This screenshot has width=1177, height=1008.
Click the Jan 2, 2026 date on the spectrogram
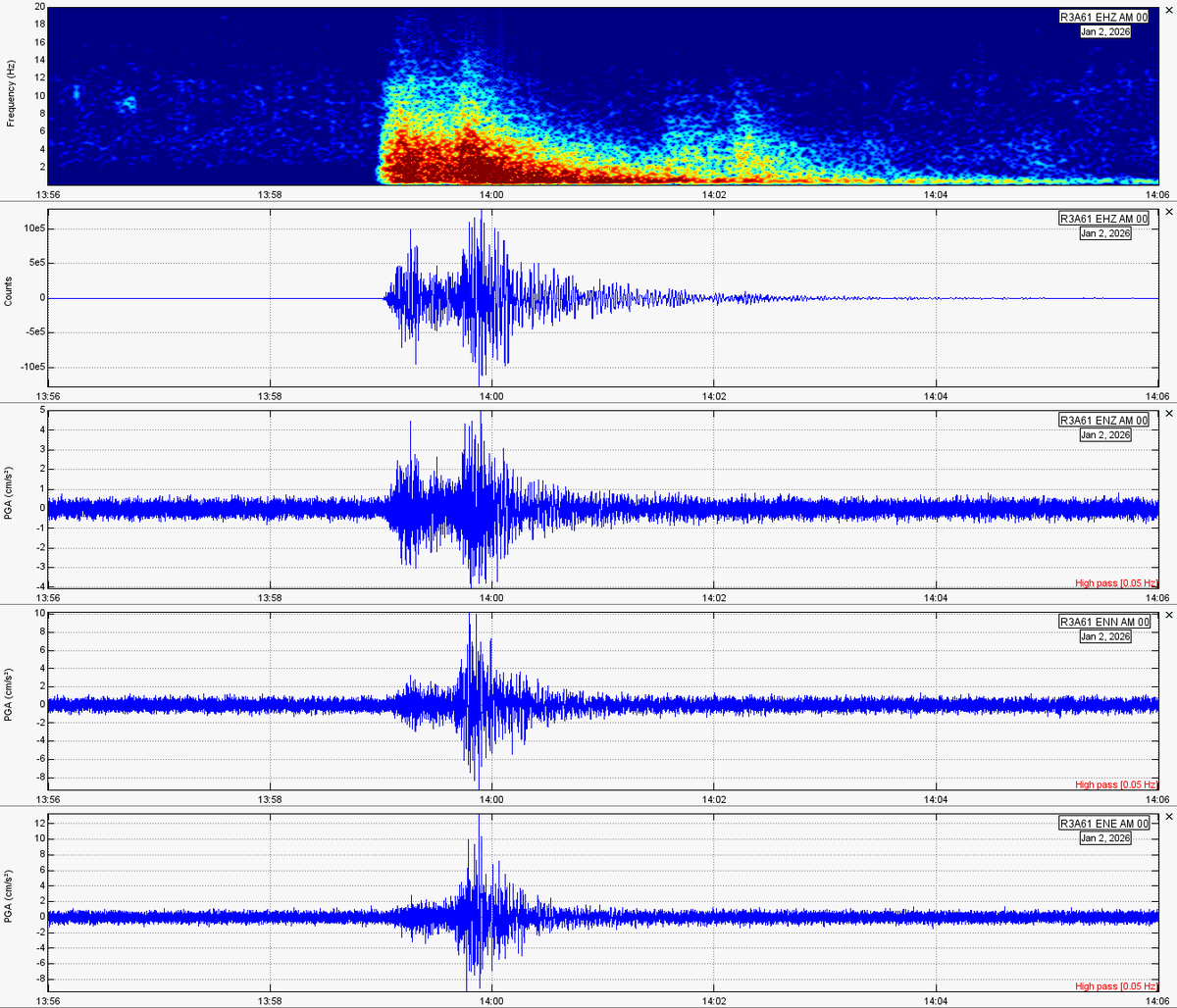pos(1105,31)
